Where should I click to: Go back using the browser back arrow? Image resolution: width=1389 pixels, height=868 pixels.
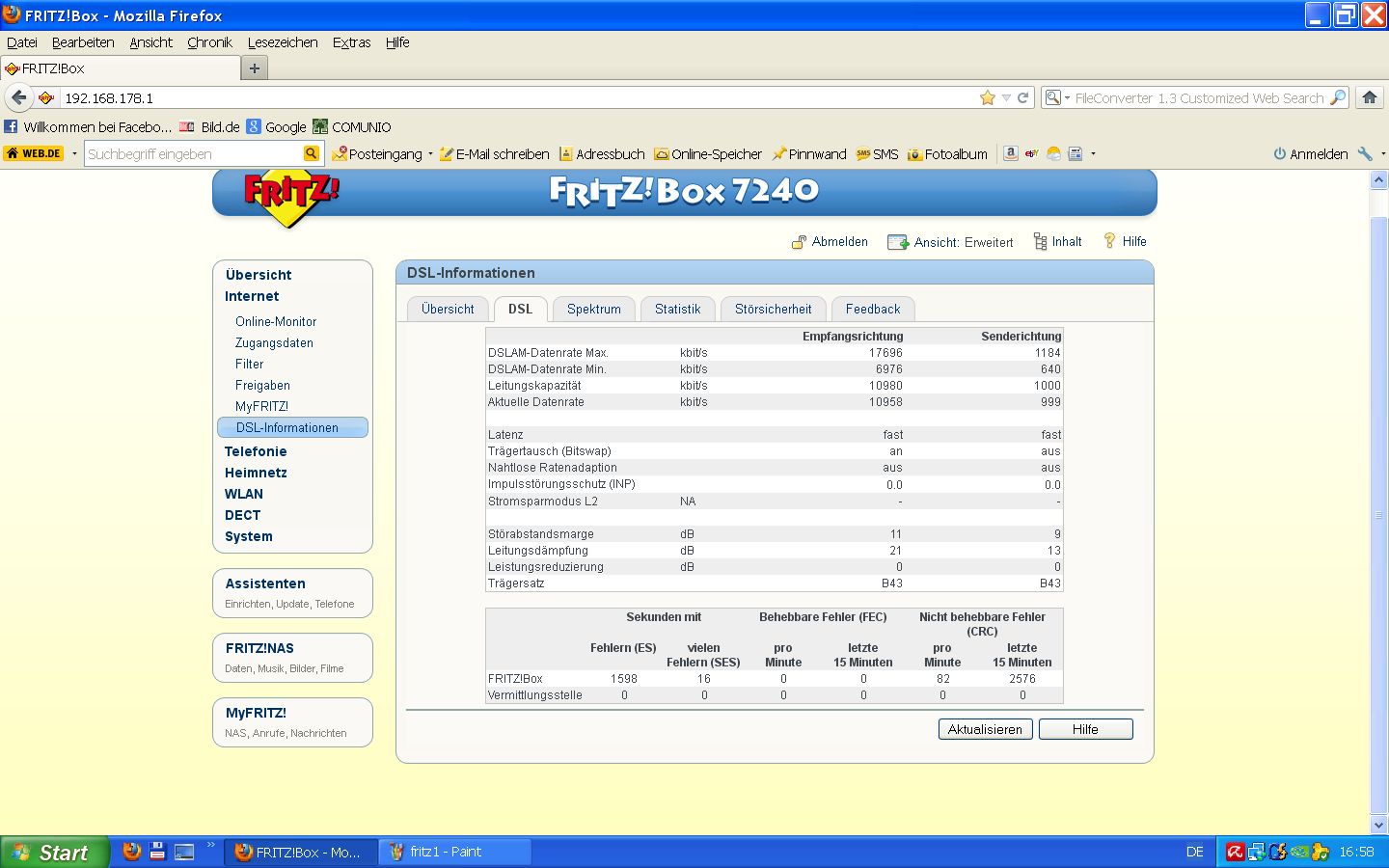19,97
